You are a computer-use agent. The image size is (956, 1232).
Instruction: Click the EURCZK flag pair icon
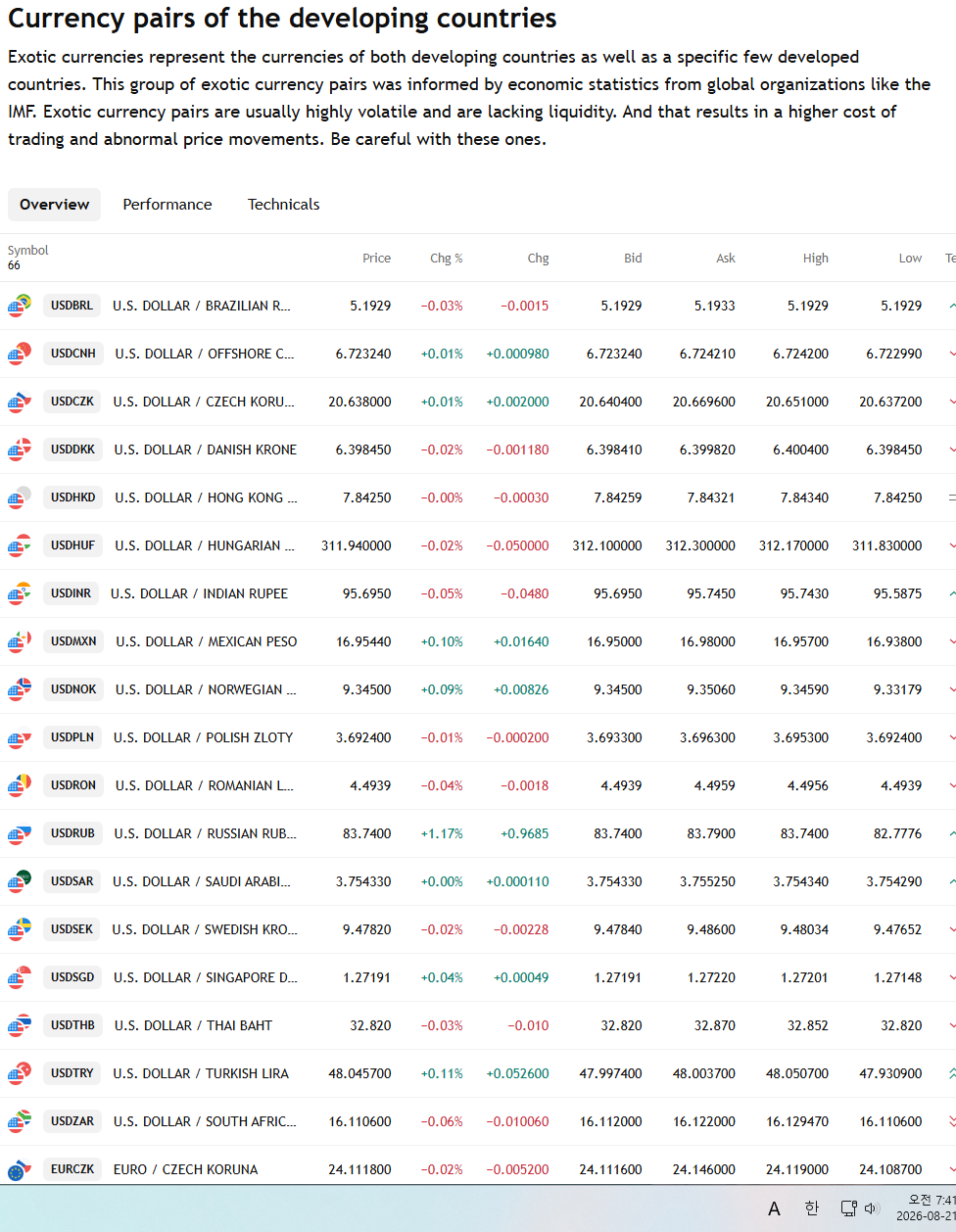[20, 1169]
